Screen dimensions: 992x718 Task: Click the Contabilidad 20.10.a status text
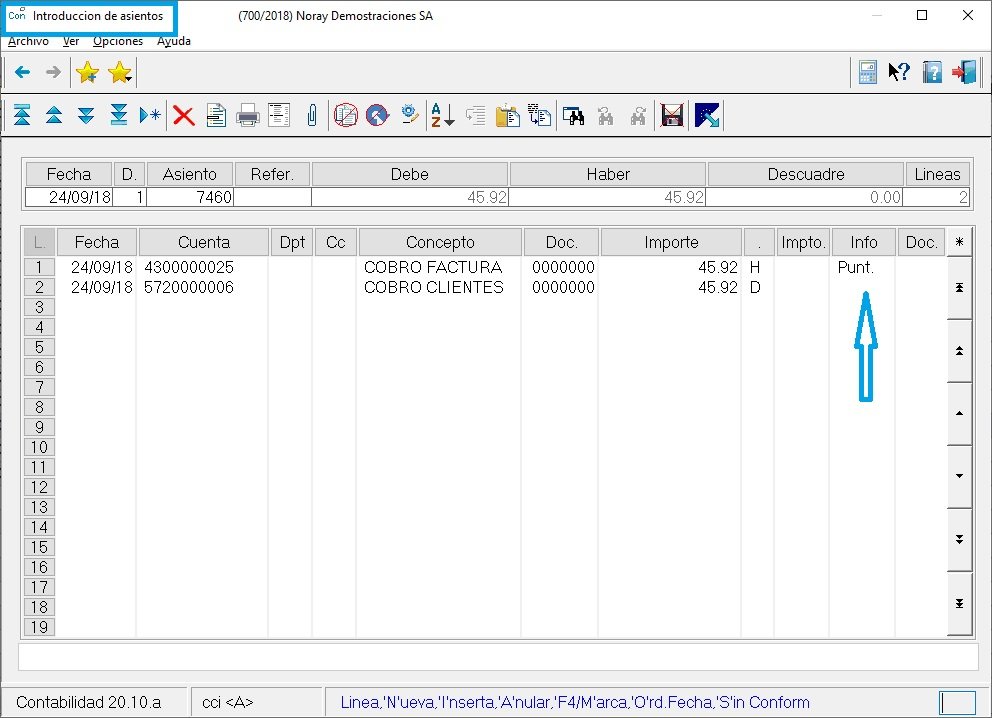point(89,702)
